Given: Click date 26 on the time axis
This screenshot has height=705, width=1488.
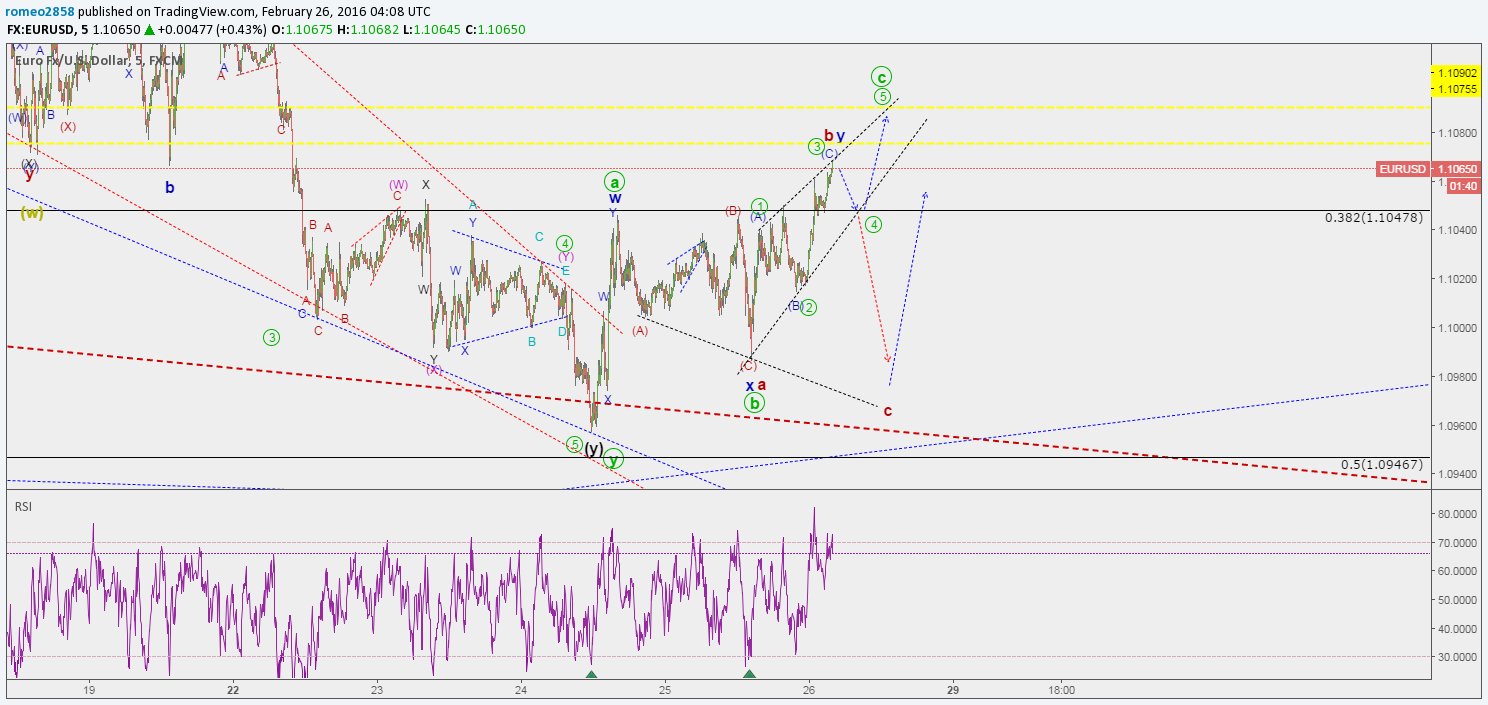Looking at the screenshot, I should [x=810, y=690].
